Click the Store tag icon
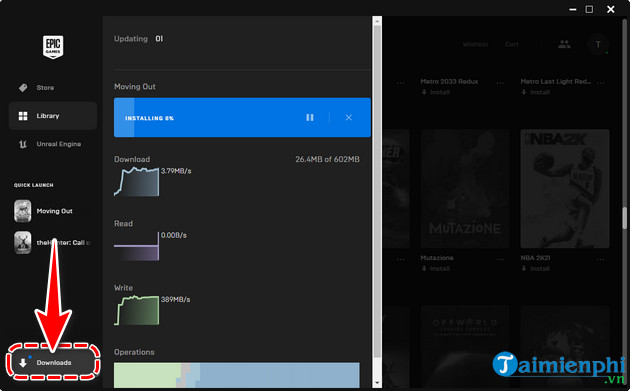630x391 pixels. tap(23, 87)
